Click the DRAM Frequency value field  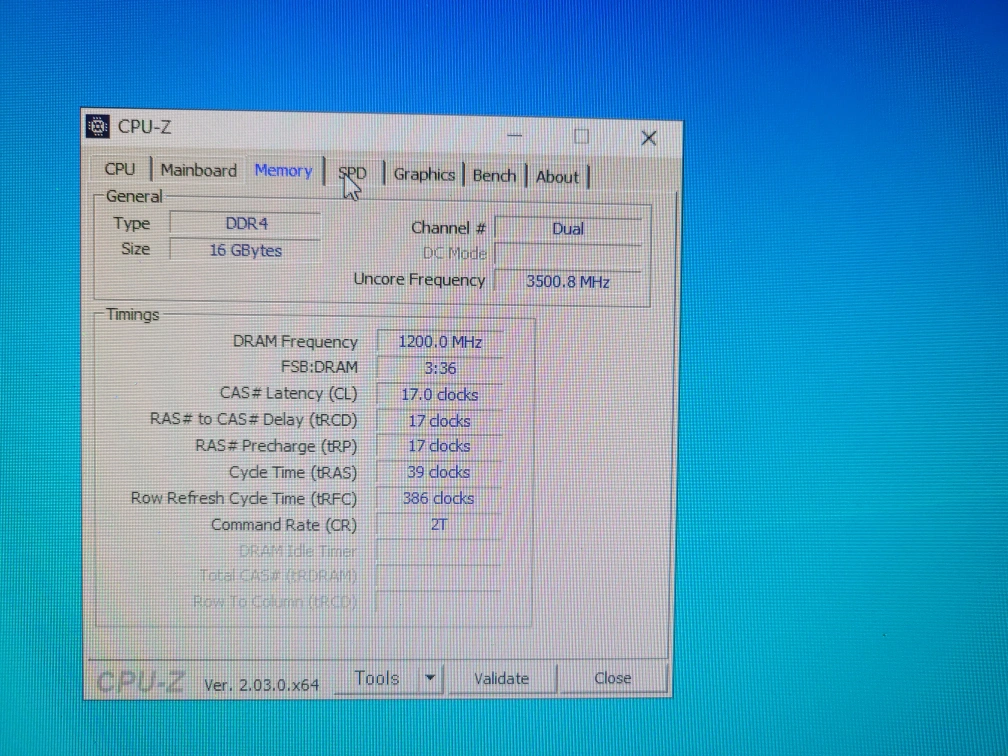[440, 342]
